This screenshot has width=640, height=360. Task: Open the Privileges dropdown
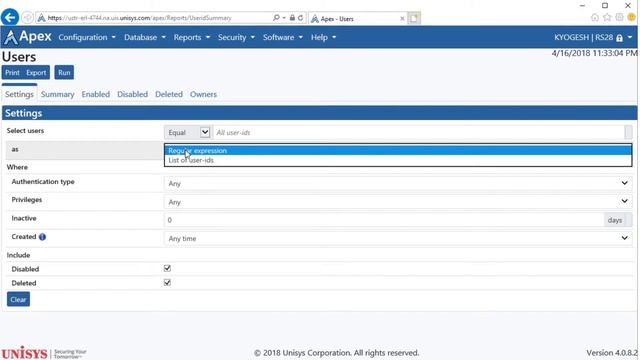[x=398, y=202]
